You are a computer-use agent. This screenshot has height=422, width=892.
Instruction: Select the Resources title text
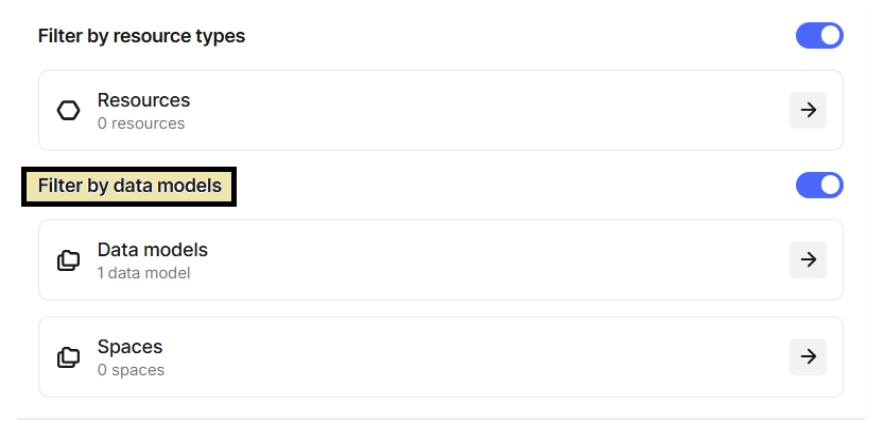pyautogui.click(x=143, y=100)
